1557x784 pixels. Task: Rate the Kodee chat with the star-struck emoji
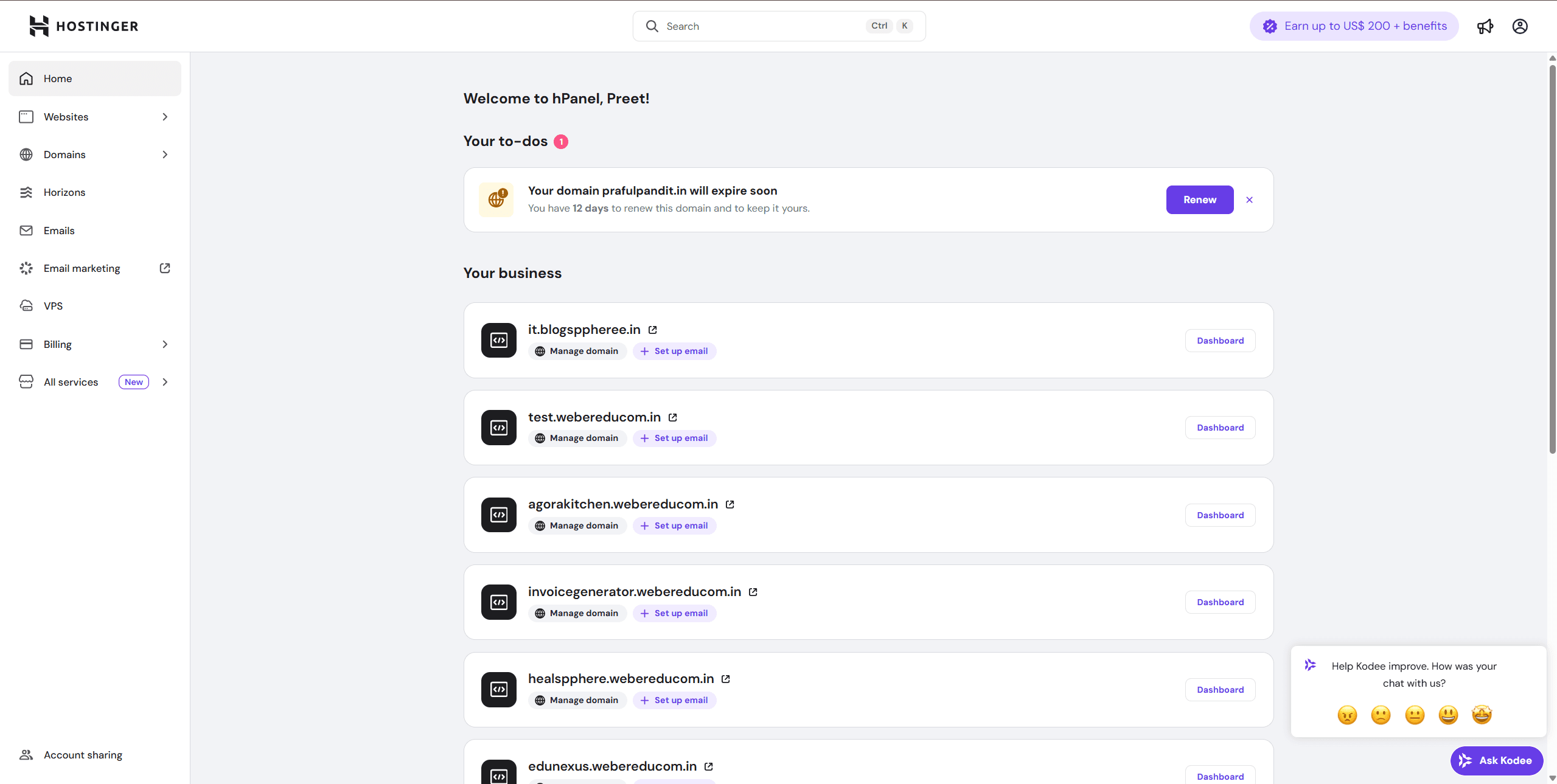[1482, 715]
